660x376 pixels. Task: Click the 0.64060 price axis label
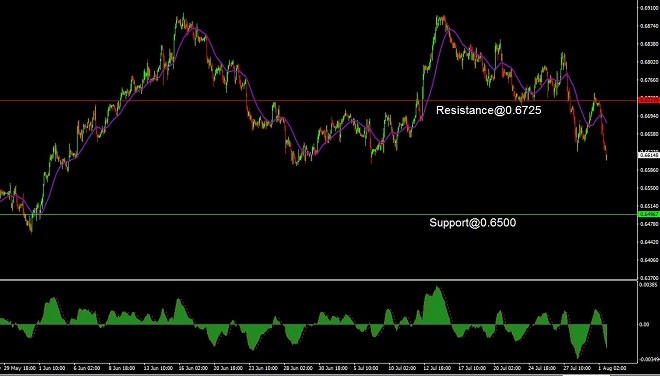coord(649,260)
